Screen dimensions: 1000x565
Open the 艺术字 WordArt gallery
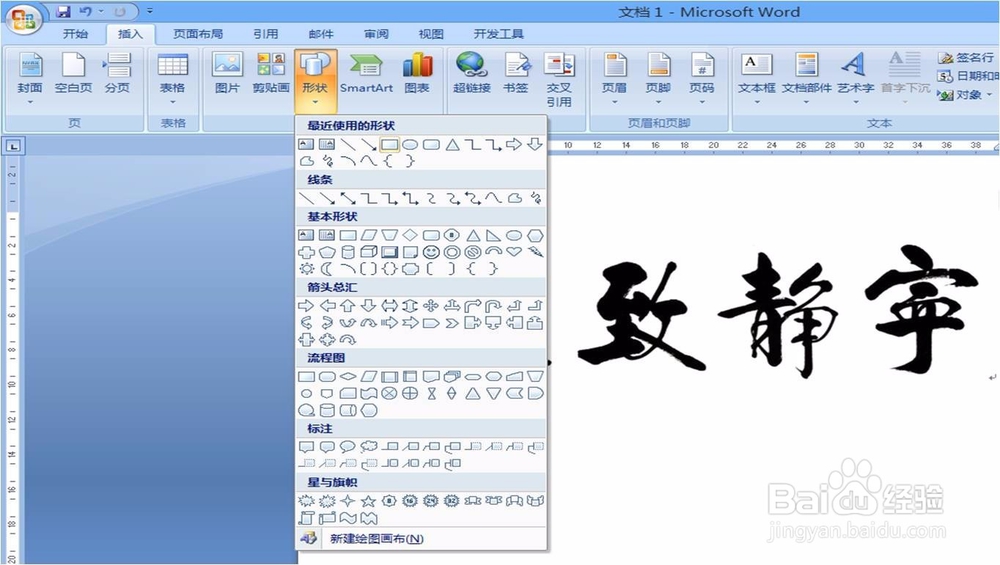pos(855,78)
